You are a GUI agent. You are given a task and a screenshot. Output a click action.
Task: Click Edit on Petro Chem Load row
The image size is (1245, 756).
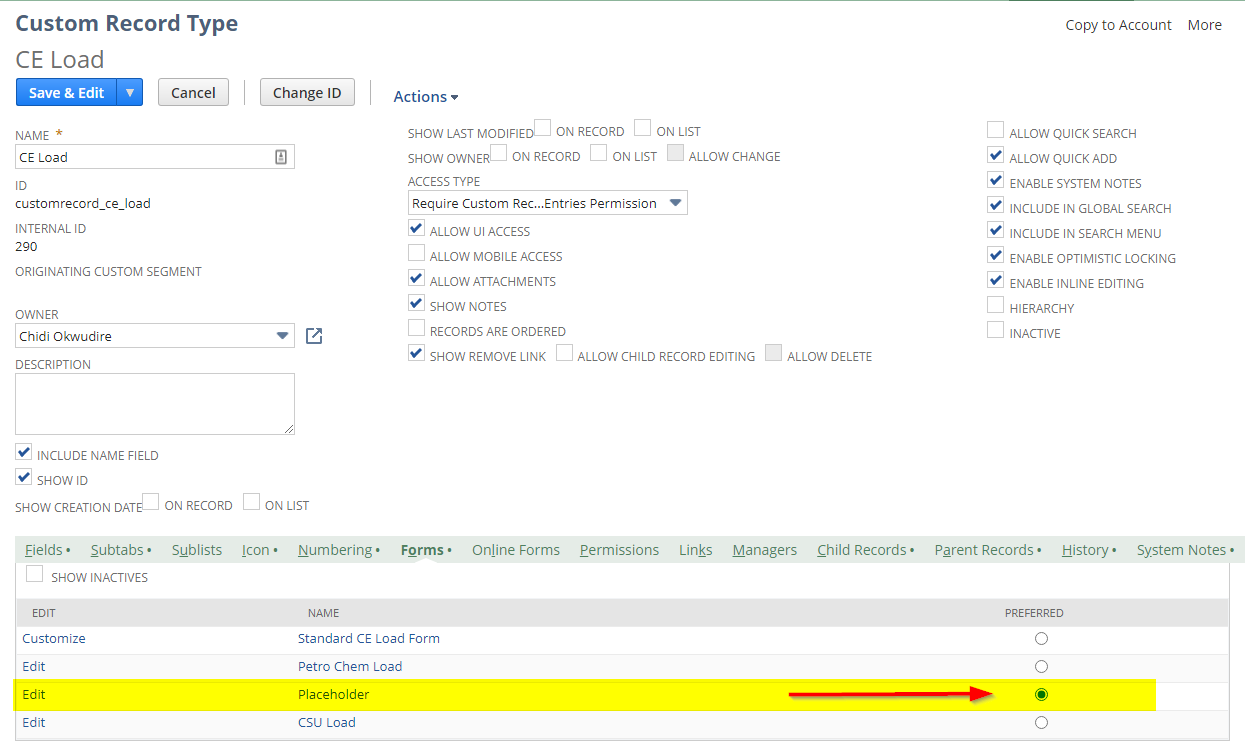click(34, 666)
